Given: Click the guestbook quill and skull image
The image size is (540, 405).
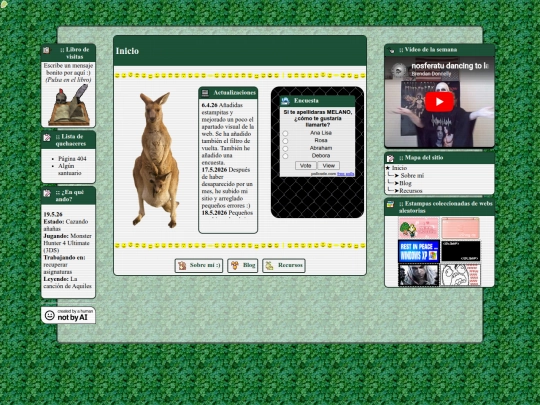Looking at the screenshot, I should tap(69, 105).
